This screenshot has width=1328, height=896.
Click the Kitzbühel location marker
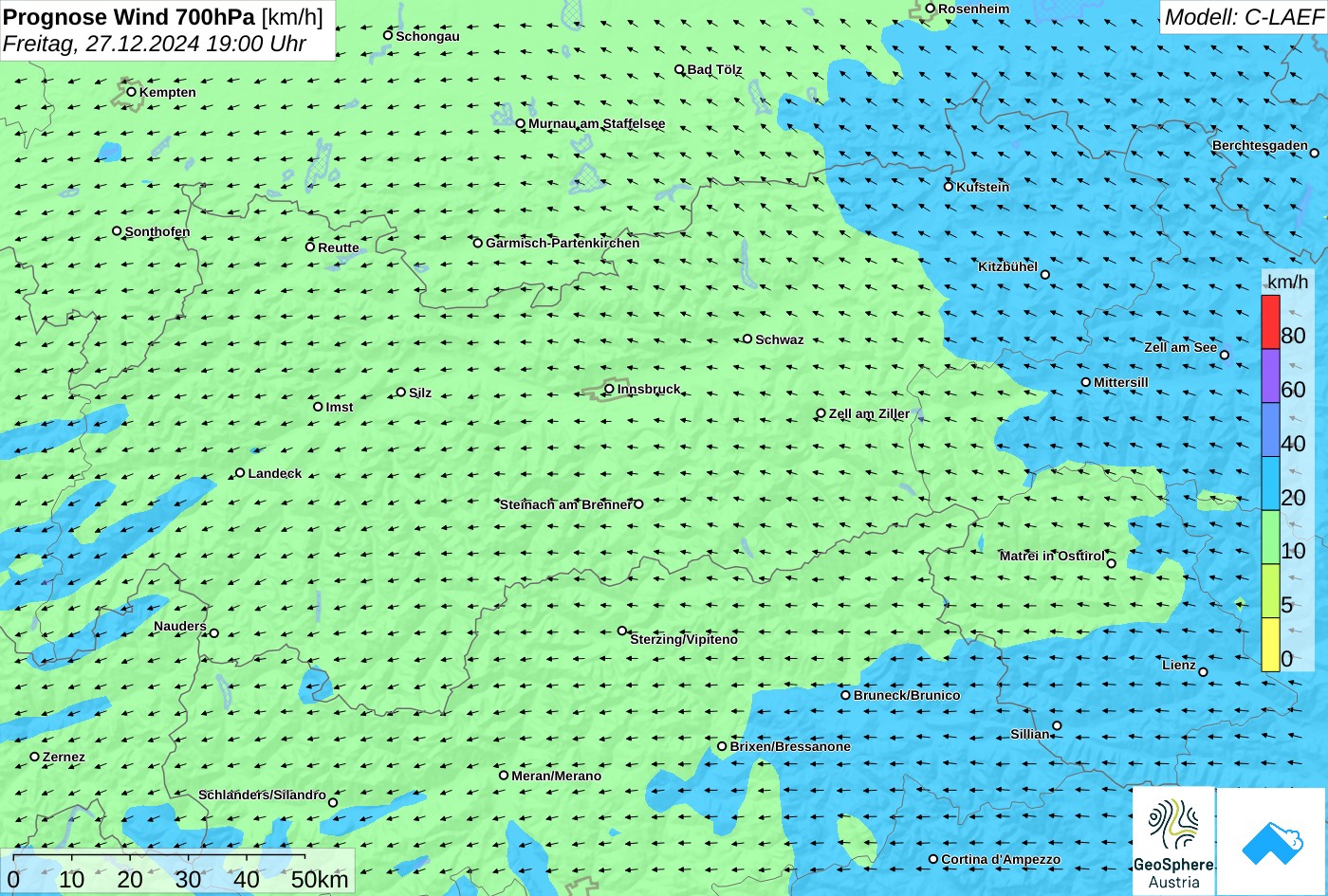coord(1045,275)
